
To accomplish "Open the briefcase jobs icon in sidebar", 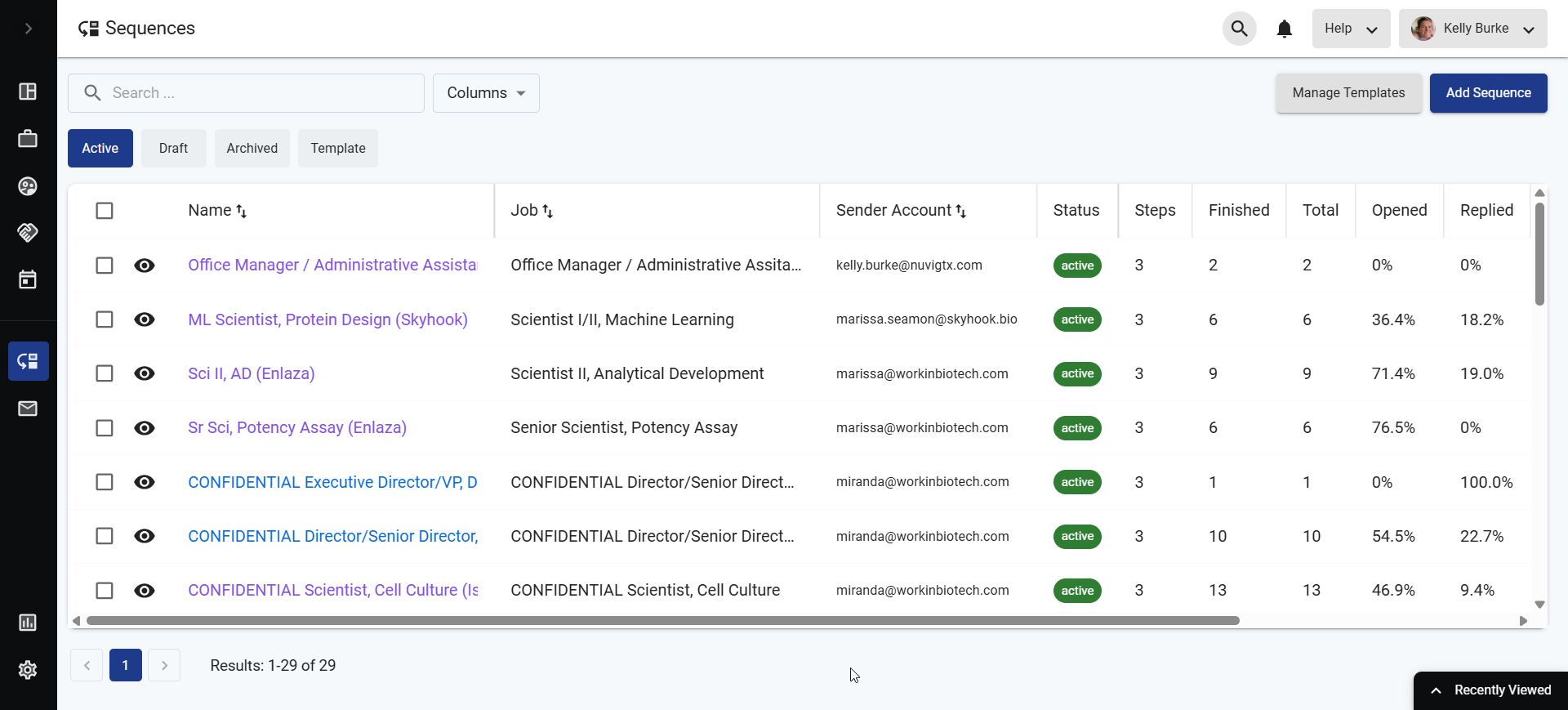I will tap(28, 139).
